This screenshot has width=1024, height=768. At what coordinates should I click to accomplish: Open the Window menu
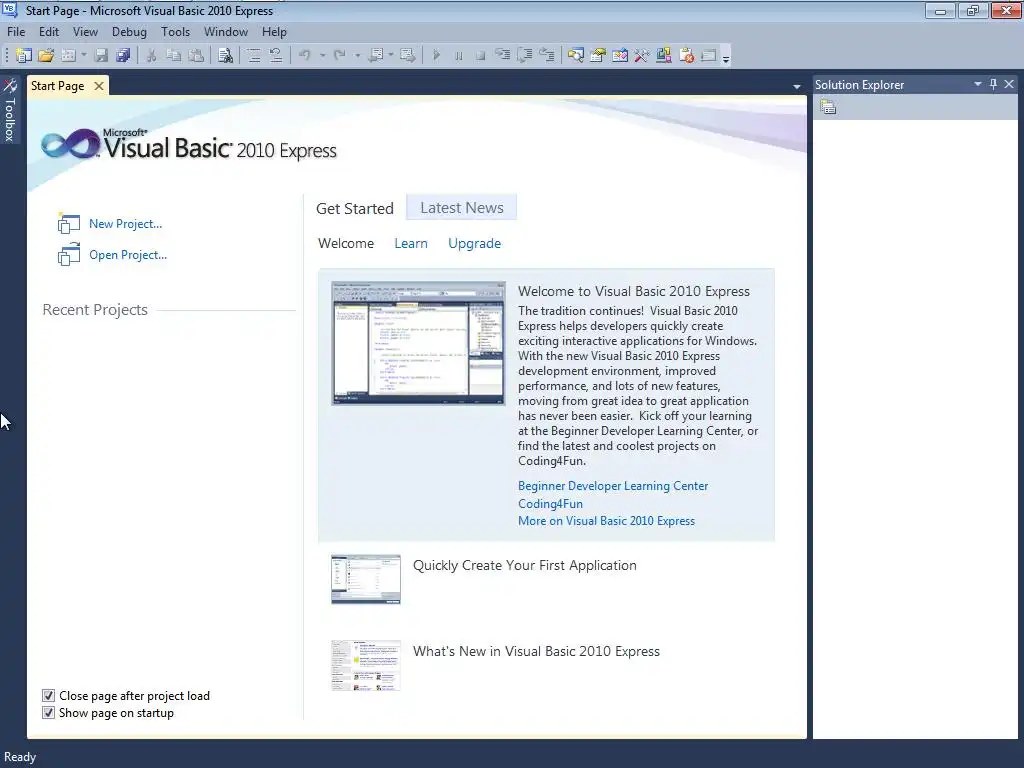point(226,32)
